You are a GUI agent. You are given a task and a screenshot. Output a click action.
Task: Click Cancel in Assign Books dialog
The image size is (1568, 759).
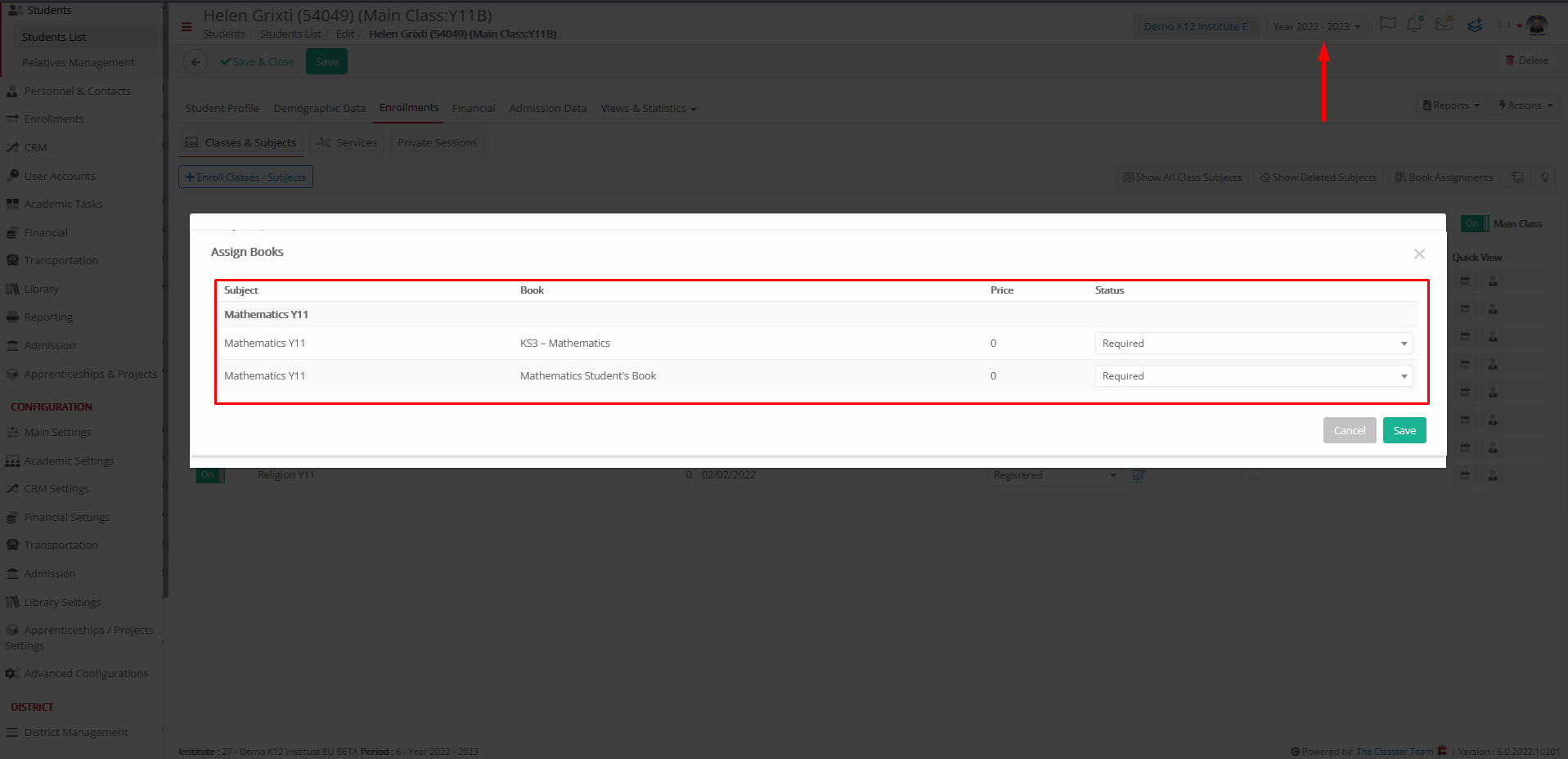(1350, 430)
